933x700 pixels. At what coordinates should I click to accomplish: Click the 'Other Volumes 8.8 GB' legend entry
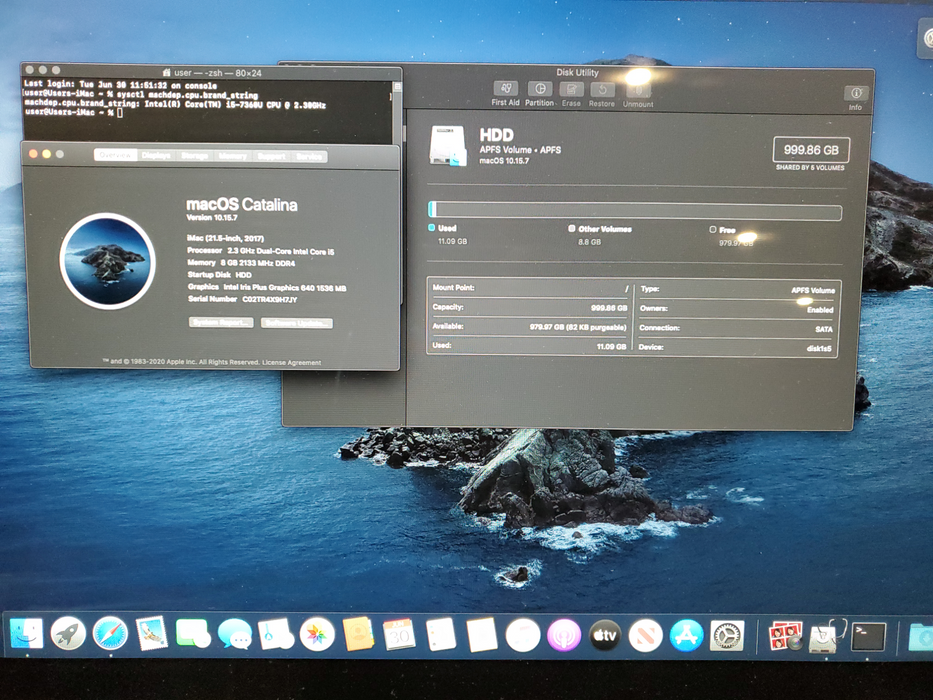point(600,235)
